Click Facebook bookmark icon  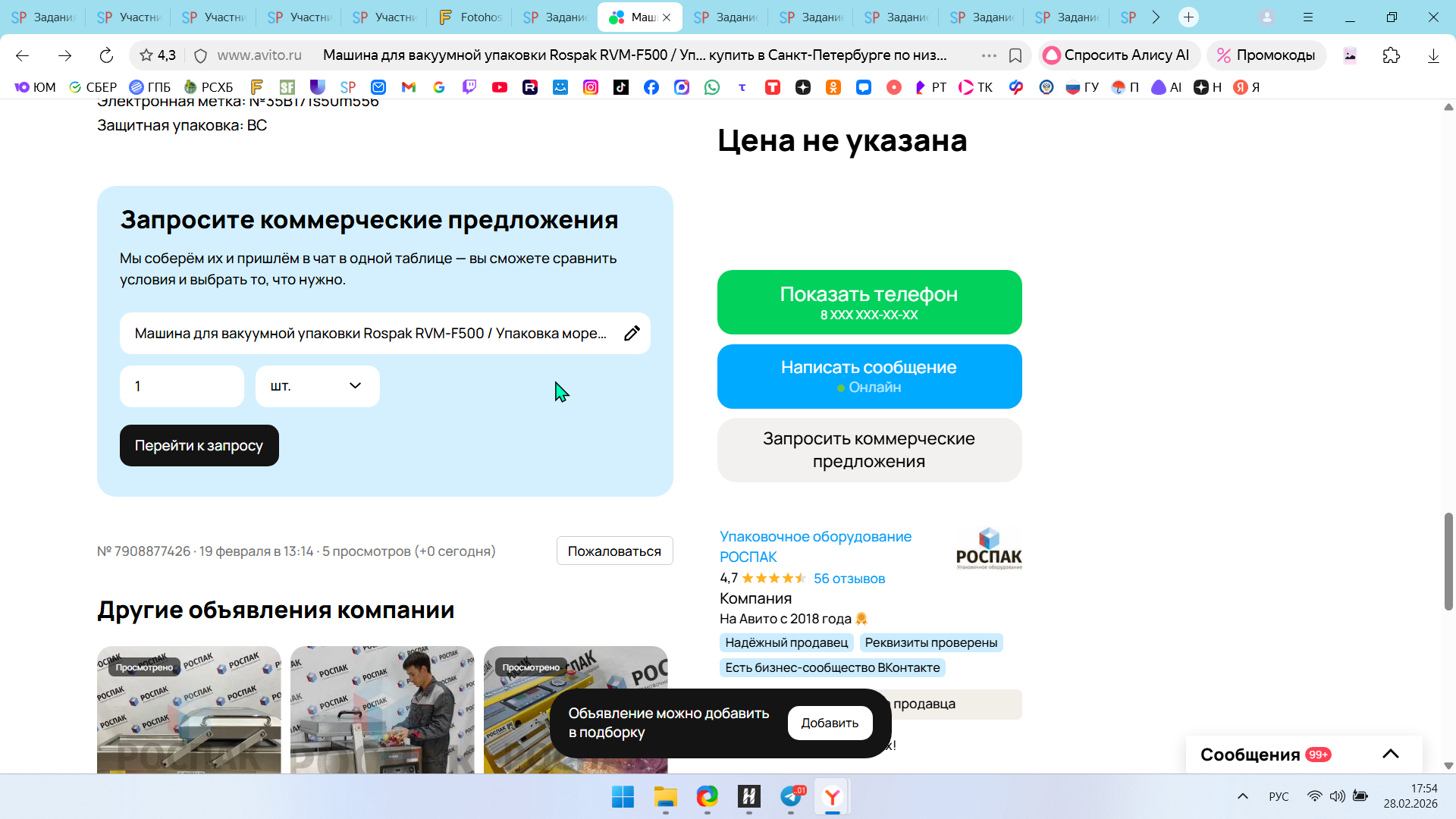(x=651, y=87)
